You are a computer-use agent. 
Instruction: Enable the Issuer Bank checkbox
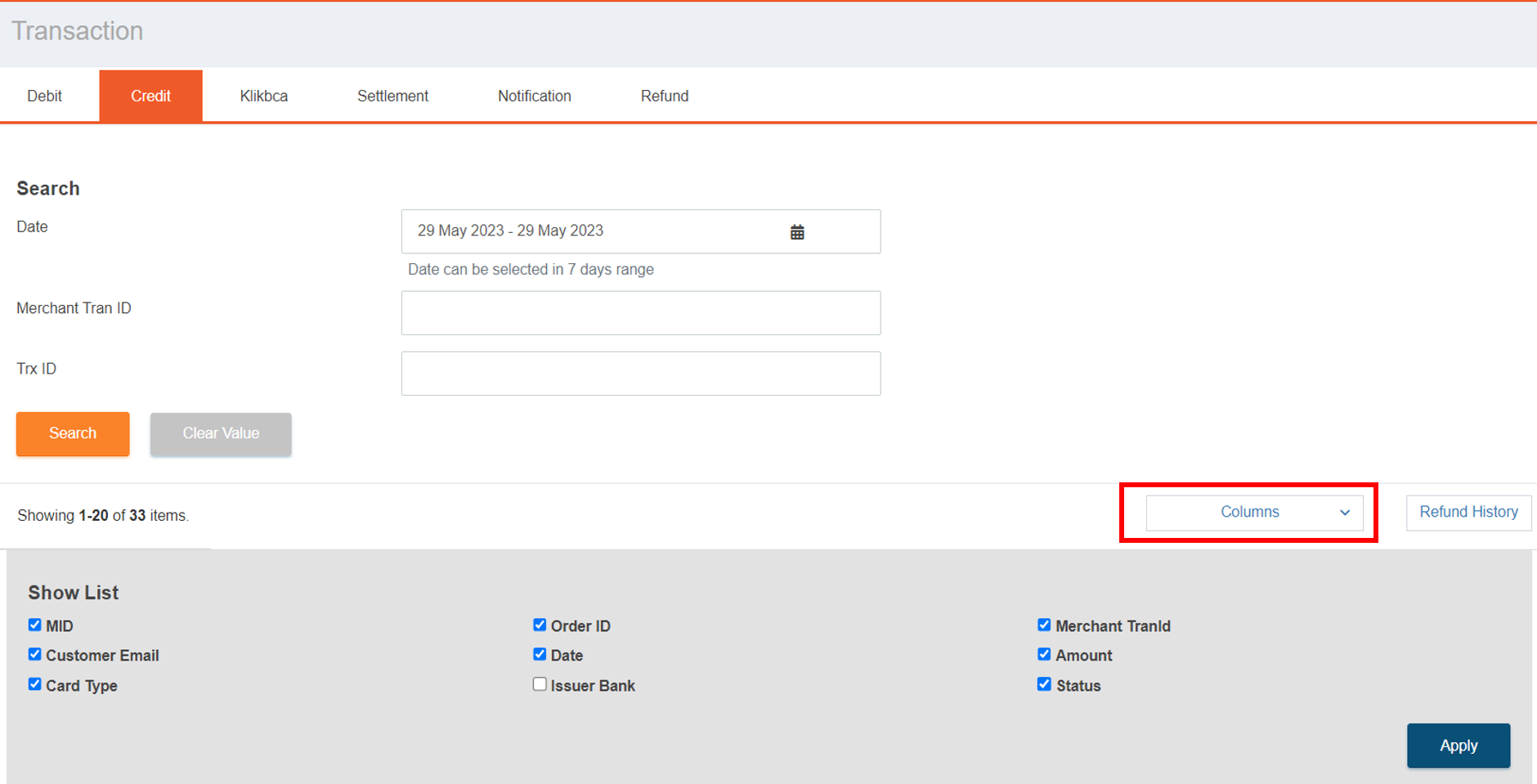[x=540, y=684]
